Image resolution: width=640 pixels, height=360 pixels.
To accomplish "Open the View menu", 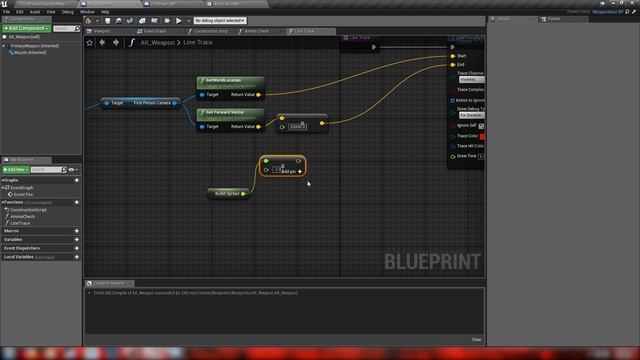I will pyautogui.click(x=51, y=12).
